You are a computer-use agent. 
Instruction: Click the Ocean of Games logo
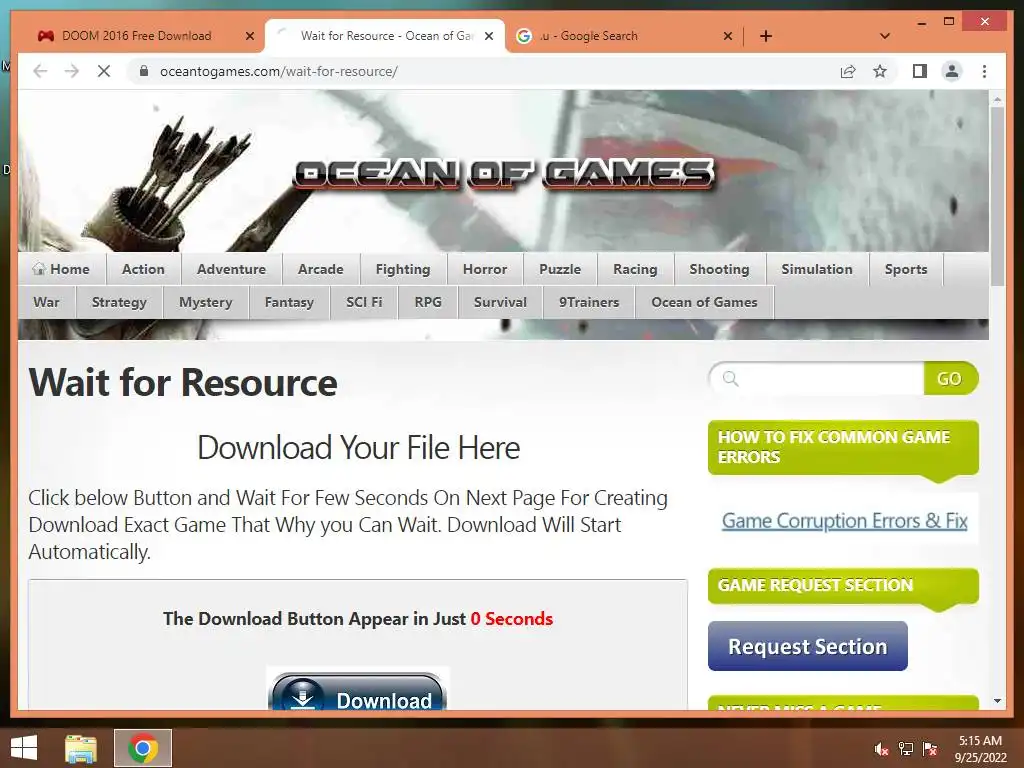pos(504,173)
